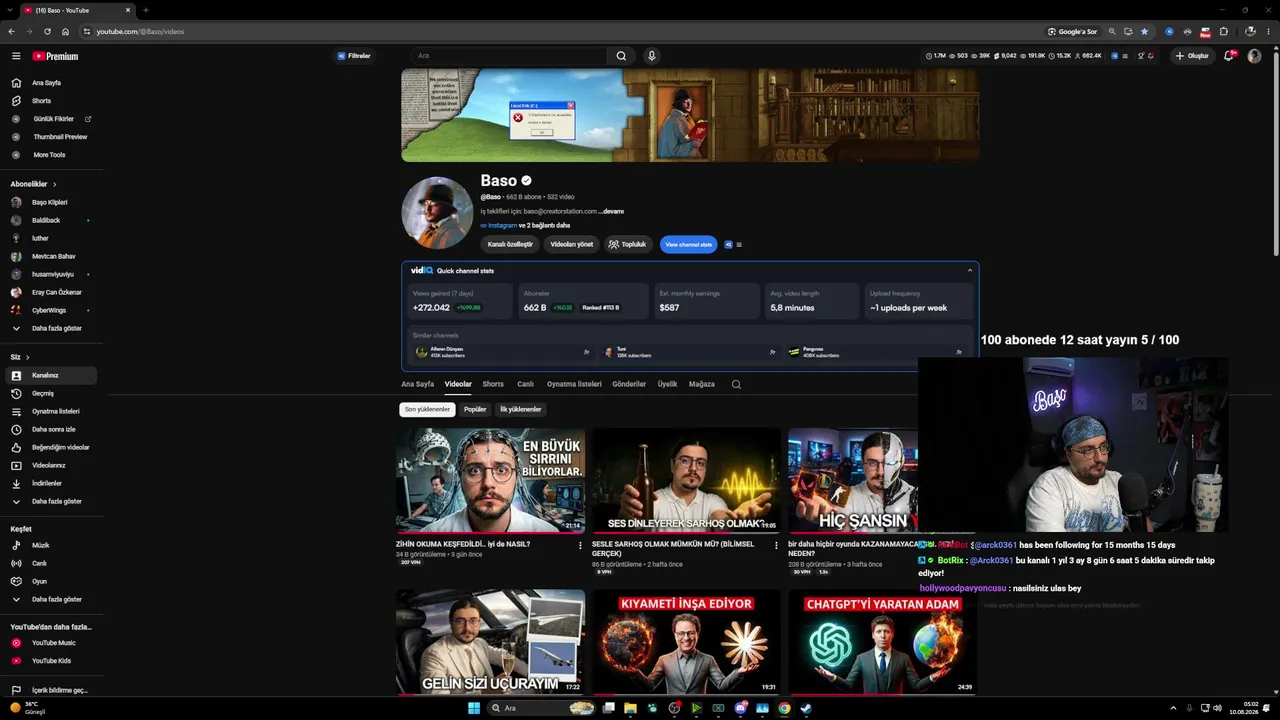Open the Topluluk community button

628,244
